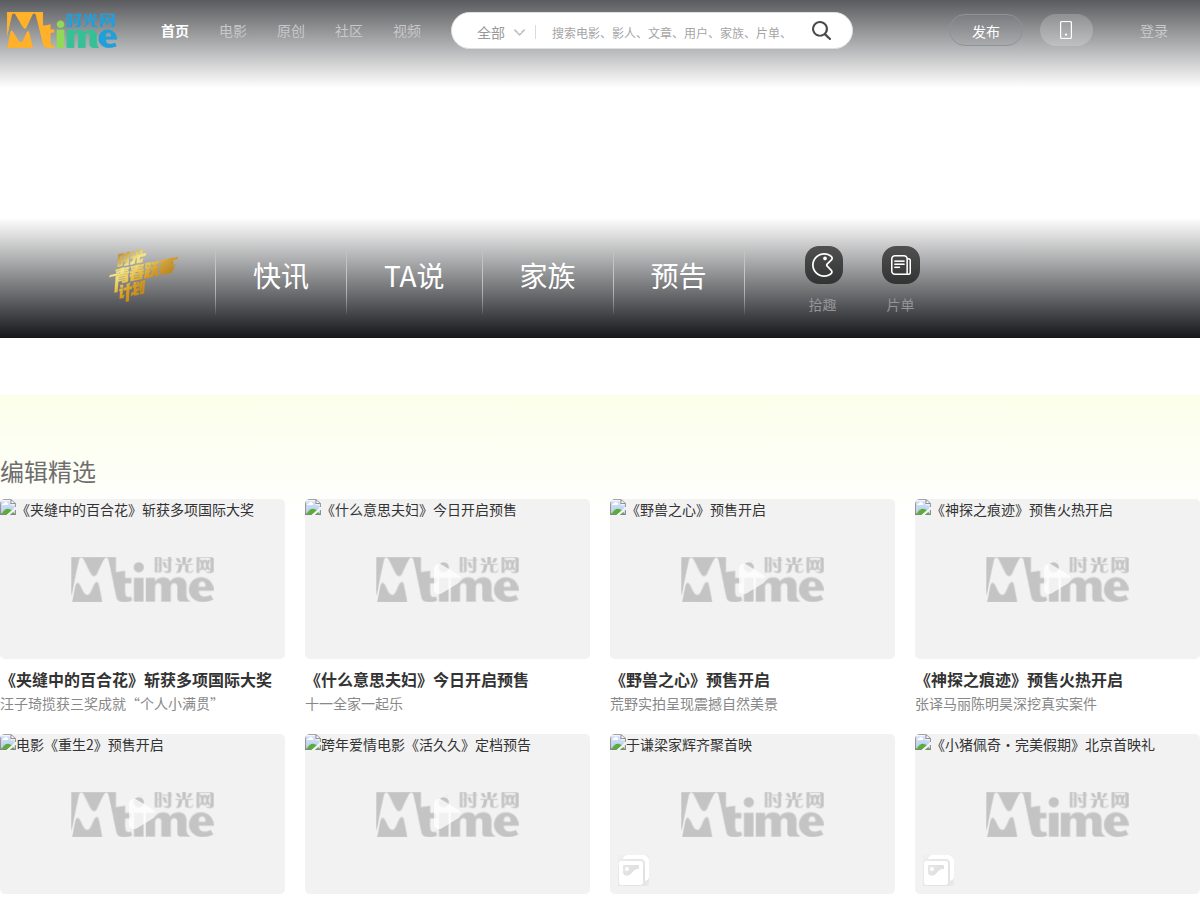Open the 片单 list icon
The height and width of the screenshot is (900, 1200).
(x=900, y=265)
